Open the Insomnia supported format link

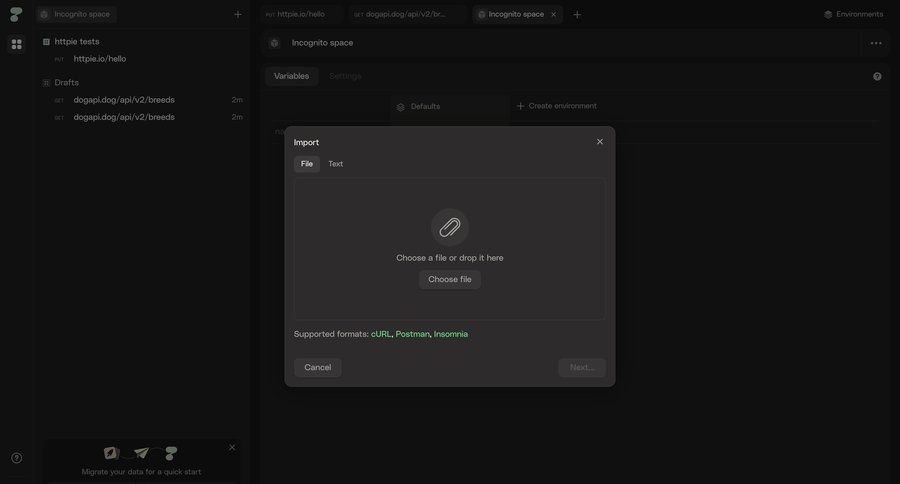451,334
